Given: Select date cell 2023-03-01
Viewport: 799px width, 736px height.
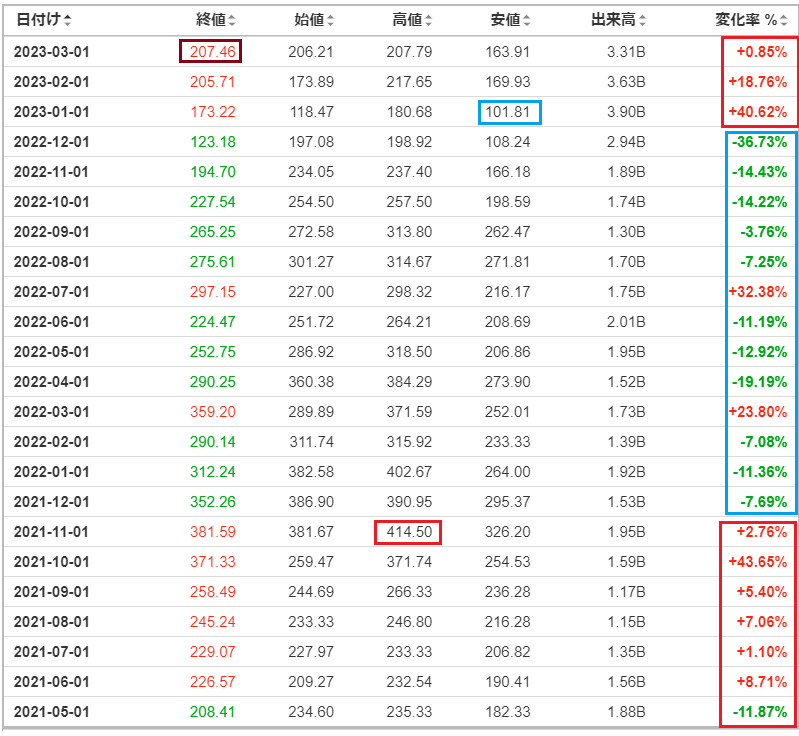Looking at the screenshot, I should (51, 51).
